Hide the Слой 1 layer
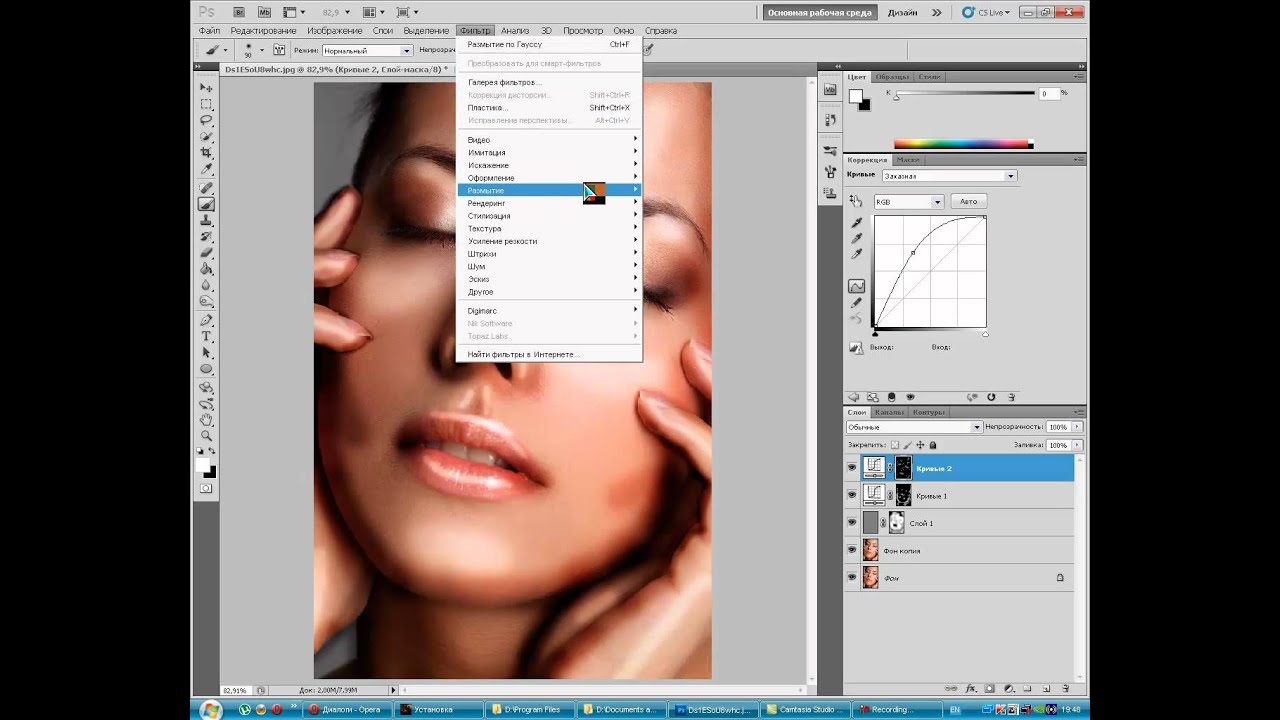 [852, 523]
